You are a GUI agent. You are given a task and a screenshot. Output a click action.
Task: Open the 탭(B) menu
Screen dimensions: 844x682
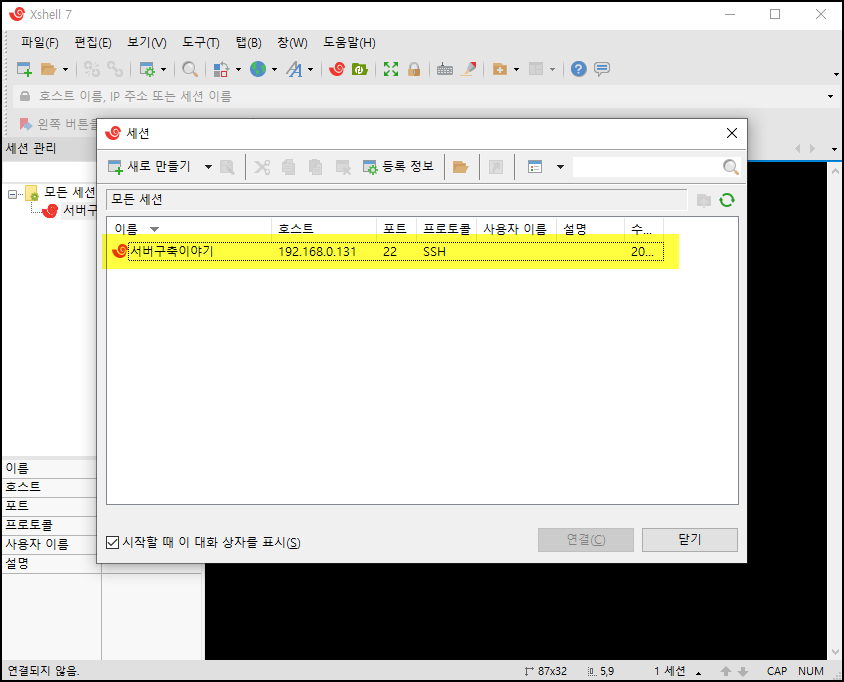248,43
